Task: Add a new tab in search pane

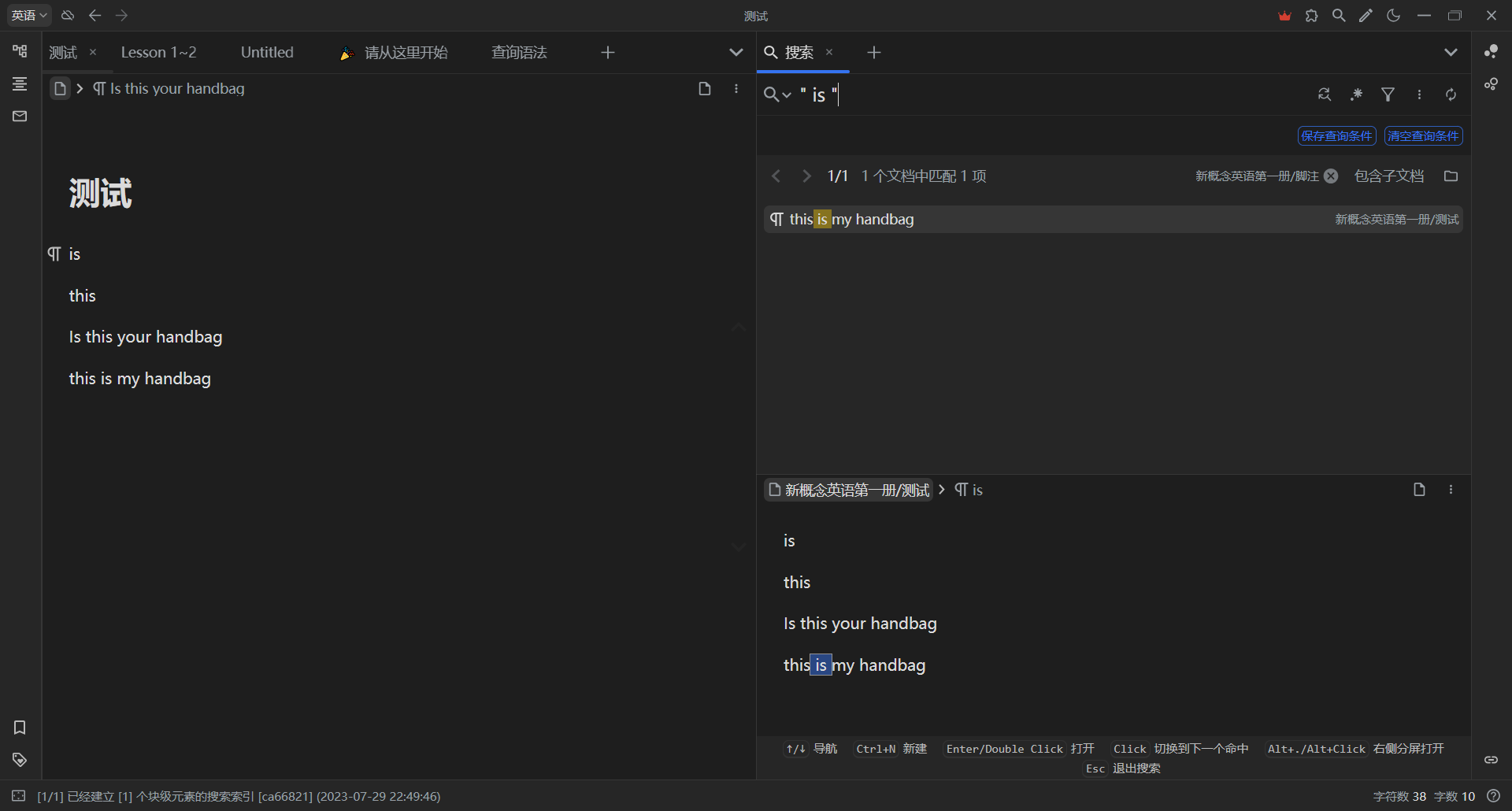Action: point(873,52)
